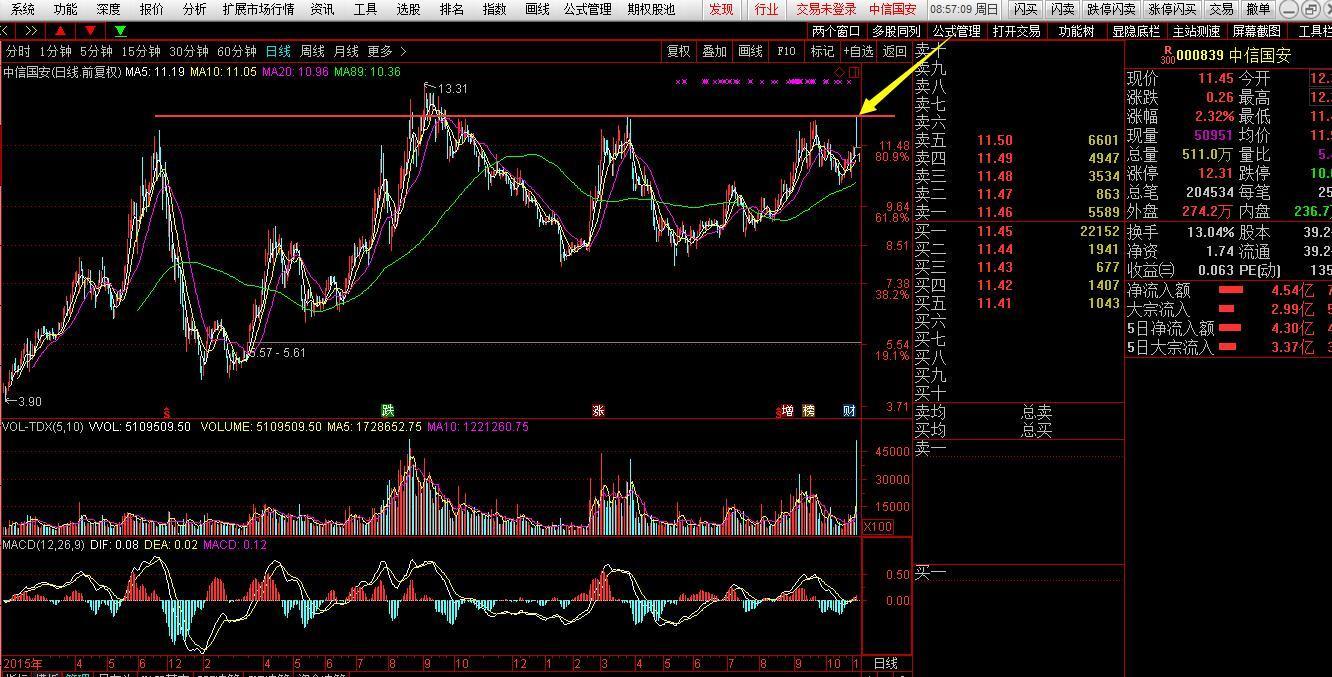
Task: Click the MACD(12,26,9) indicator label
Action: 43,545
